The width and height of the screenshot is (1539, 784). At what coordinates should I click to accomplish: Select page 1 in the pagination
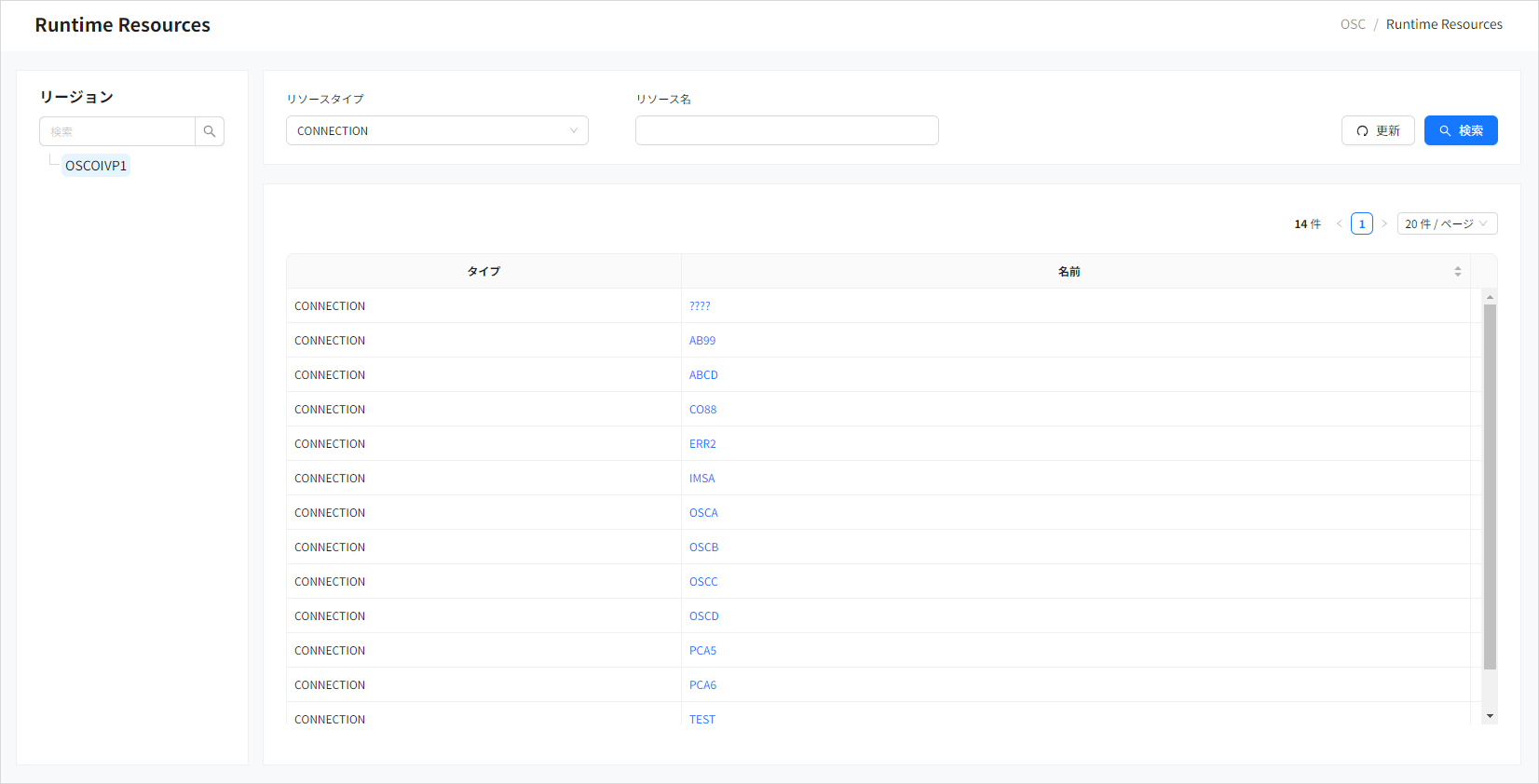coord(1361,223)
